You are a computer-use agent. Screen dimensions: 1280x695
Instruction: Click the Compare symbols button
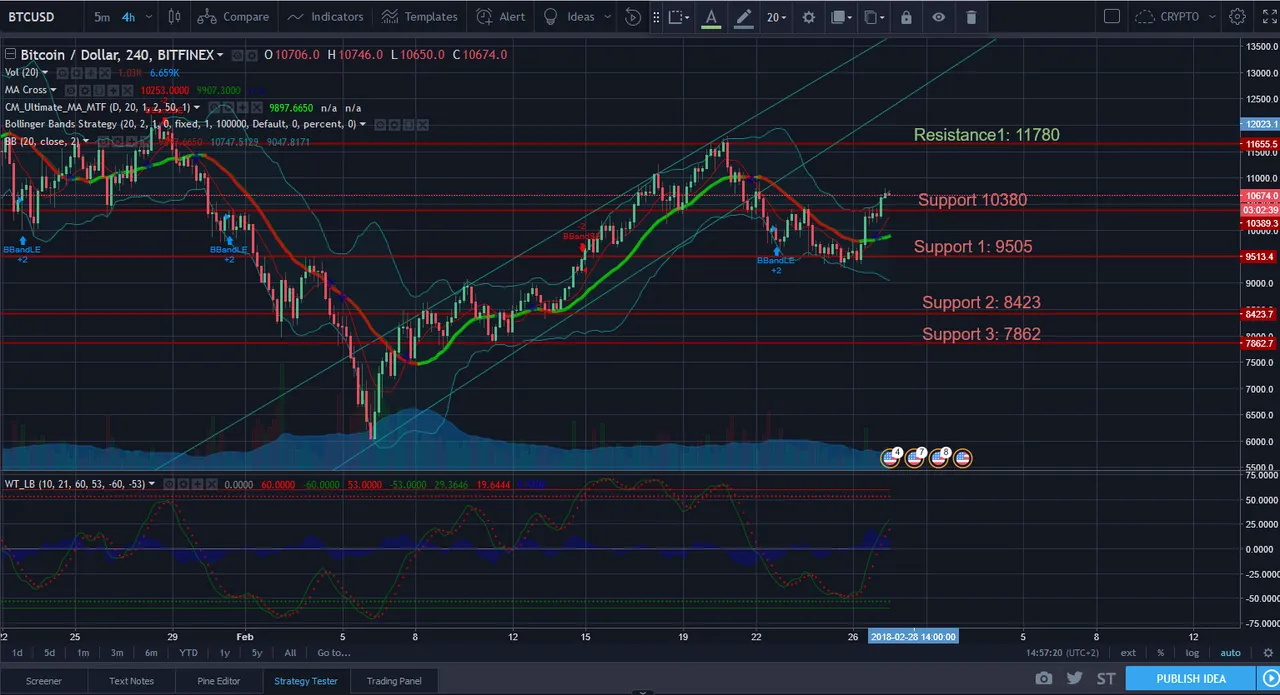point(233,17)
